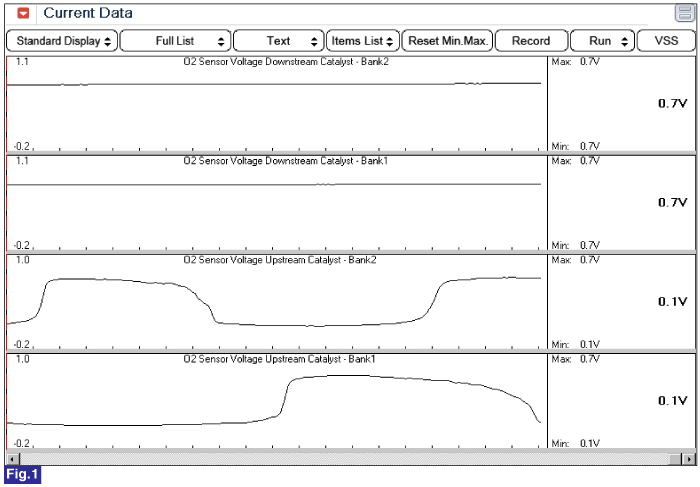Select the Upstream Catalyst - Bank2 graph title
Viewport: 700px width, 487px height.
point(280,260)
